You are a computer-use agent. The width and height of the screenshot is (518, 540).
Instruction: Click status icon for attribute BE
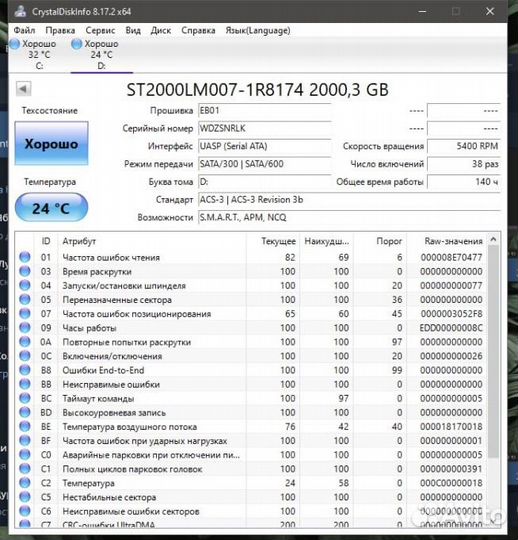(x=25, y=427)
